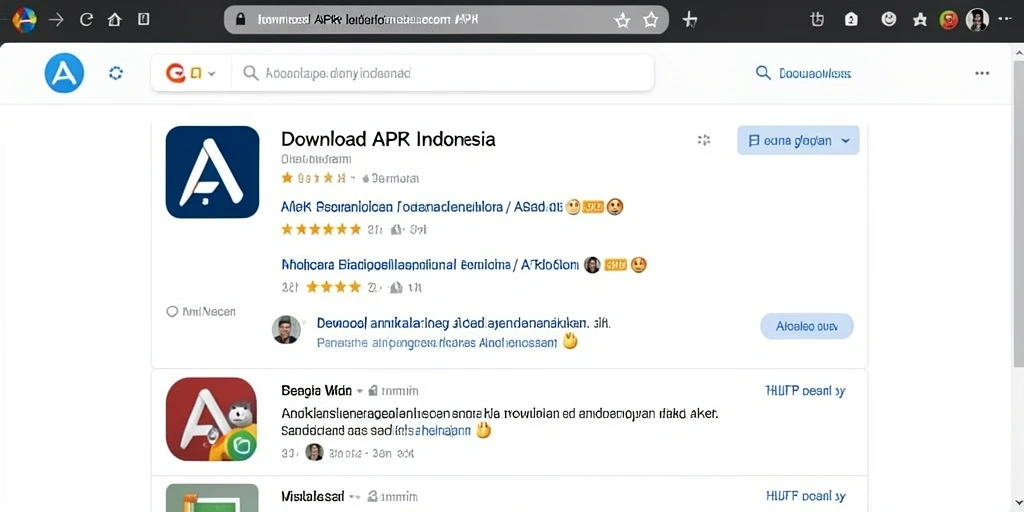Click the Download APR Indonesia title
This screenshot has height=512, width=1024.
pyautogui.click(x=388, y=139)
